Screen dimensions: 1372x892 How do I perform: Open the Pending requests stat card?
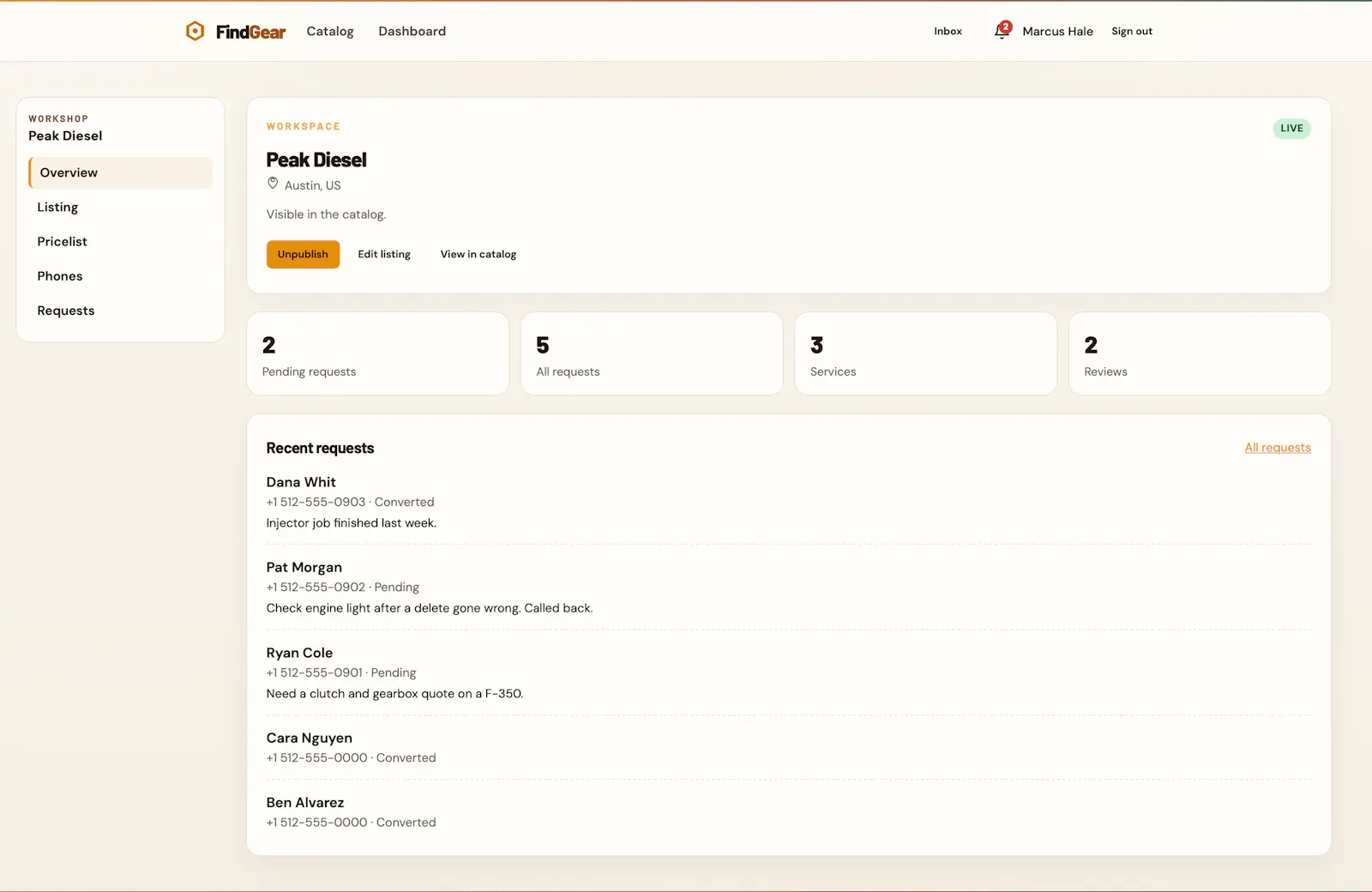click(377, 353)
